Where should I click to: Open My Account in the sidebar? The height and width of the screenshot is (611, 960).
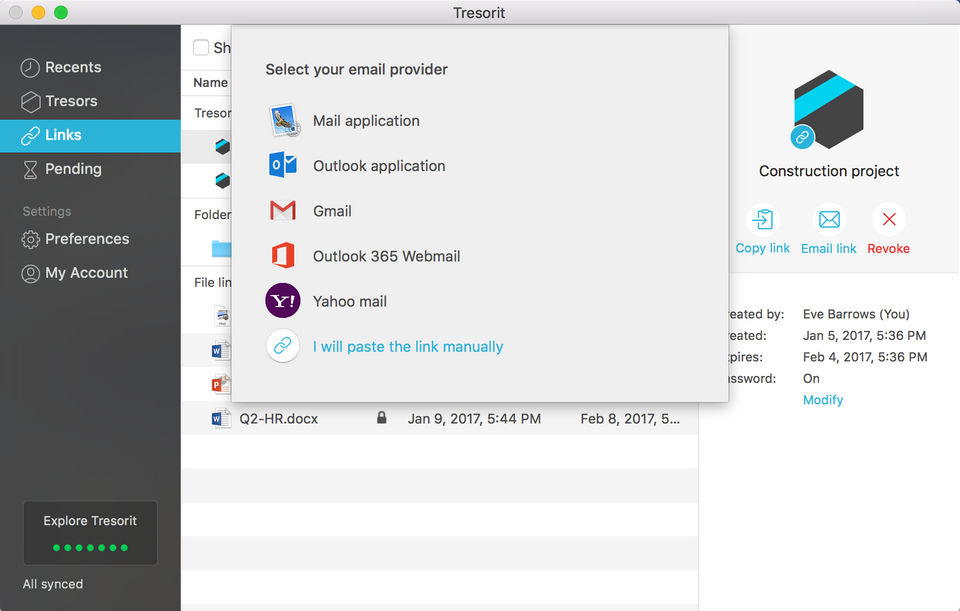pyautogui.click(x=90, y=273)
